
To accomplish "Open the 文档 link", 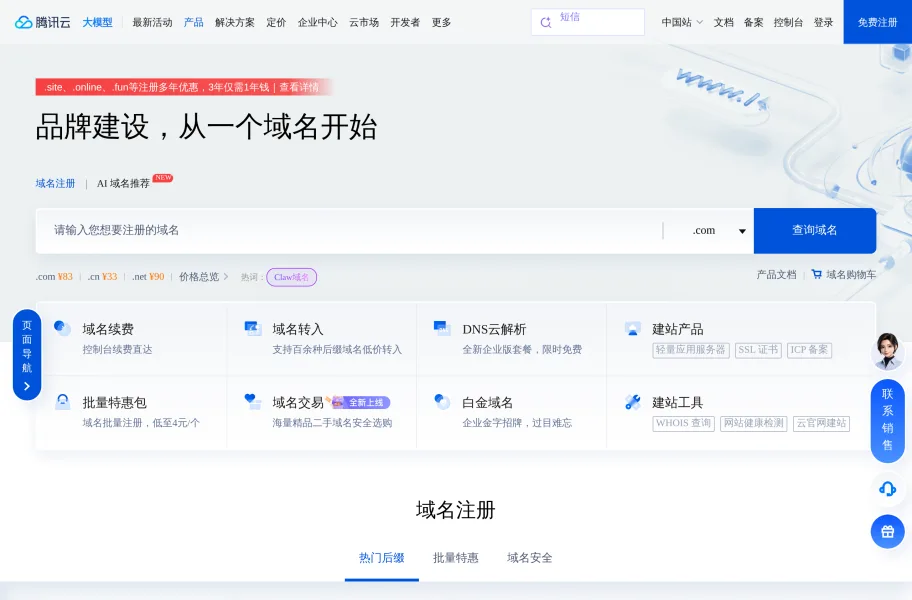I will [724, 23].
